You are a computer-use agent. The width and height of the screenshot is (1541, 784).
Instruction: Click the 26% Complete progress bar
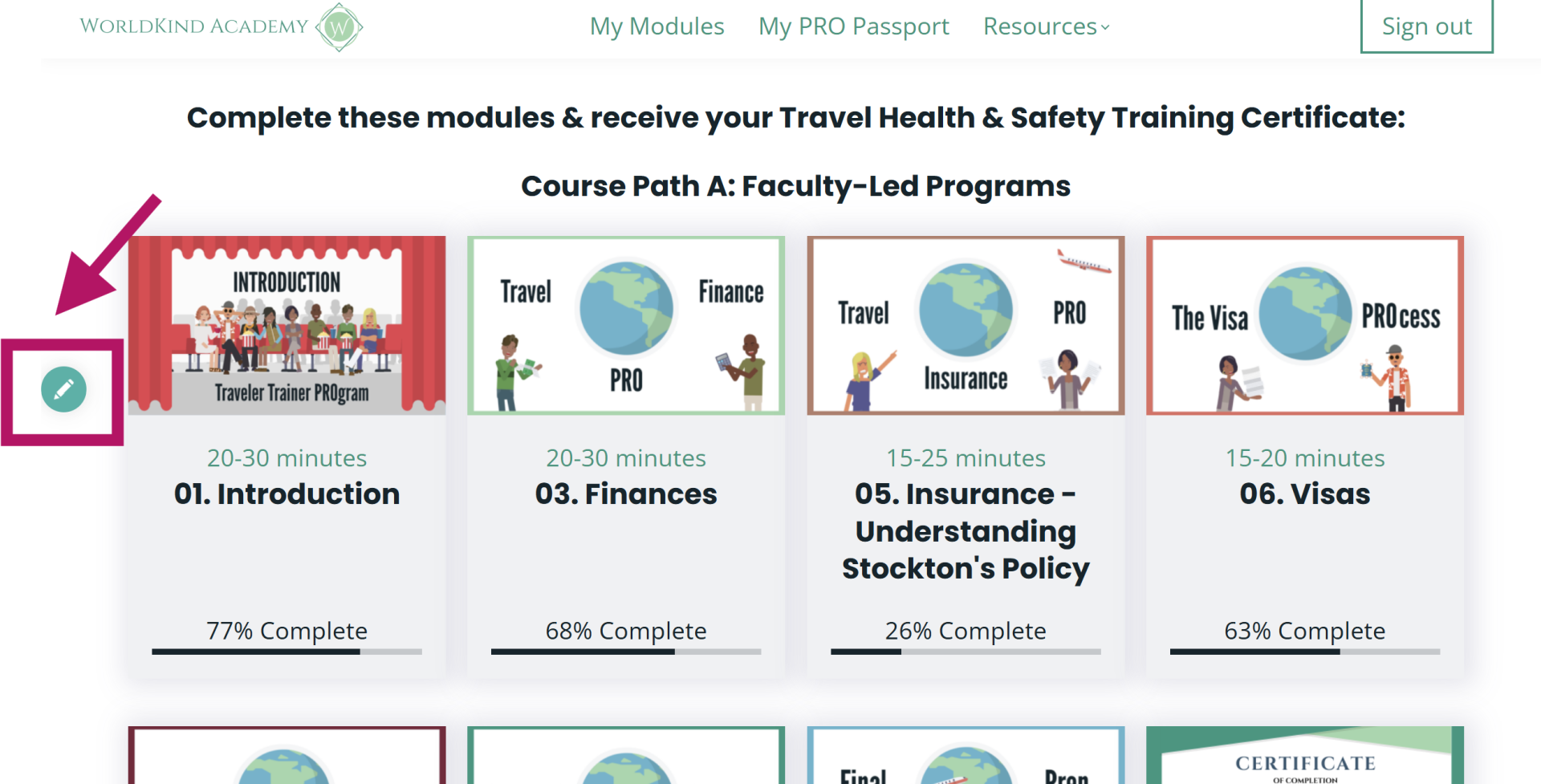pos(966,652)
